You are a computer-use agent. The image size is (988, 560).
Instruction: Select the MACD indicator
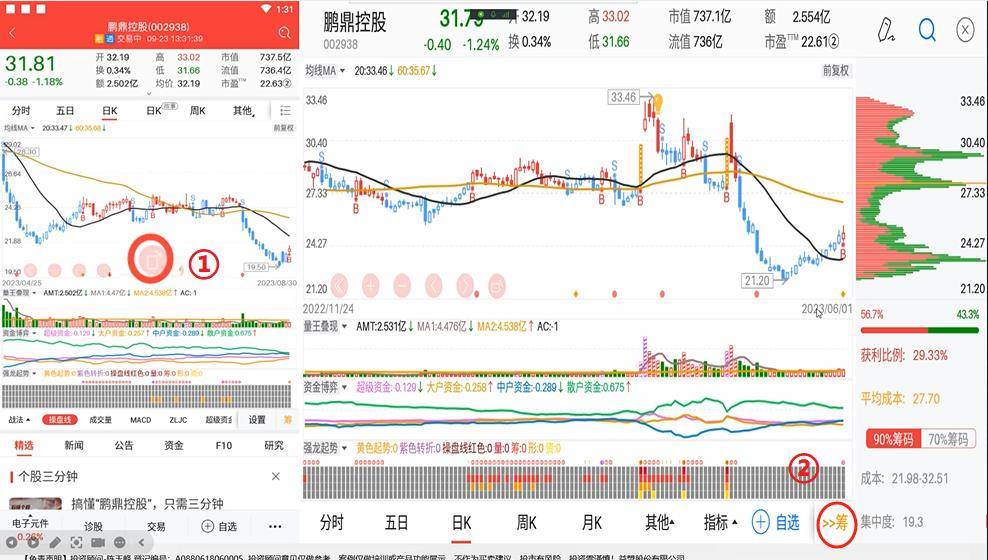pyautogui.click(x=141, y=420)
